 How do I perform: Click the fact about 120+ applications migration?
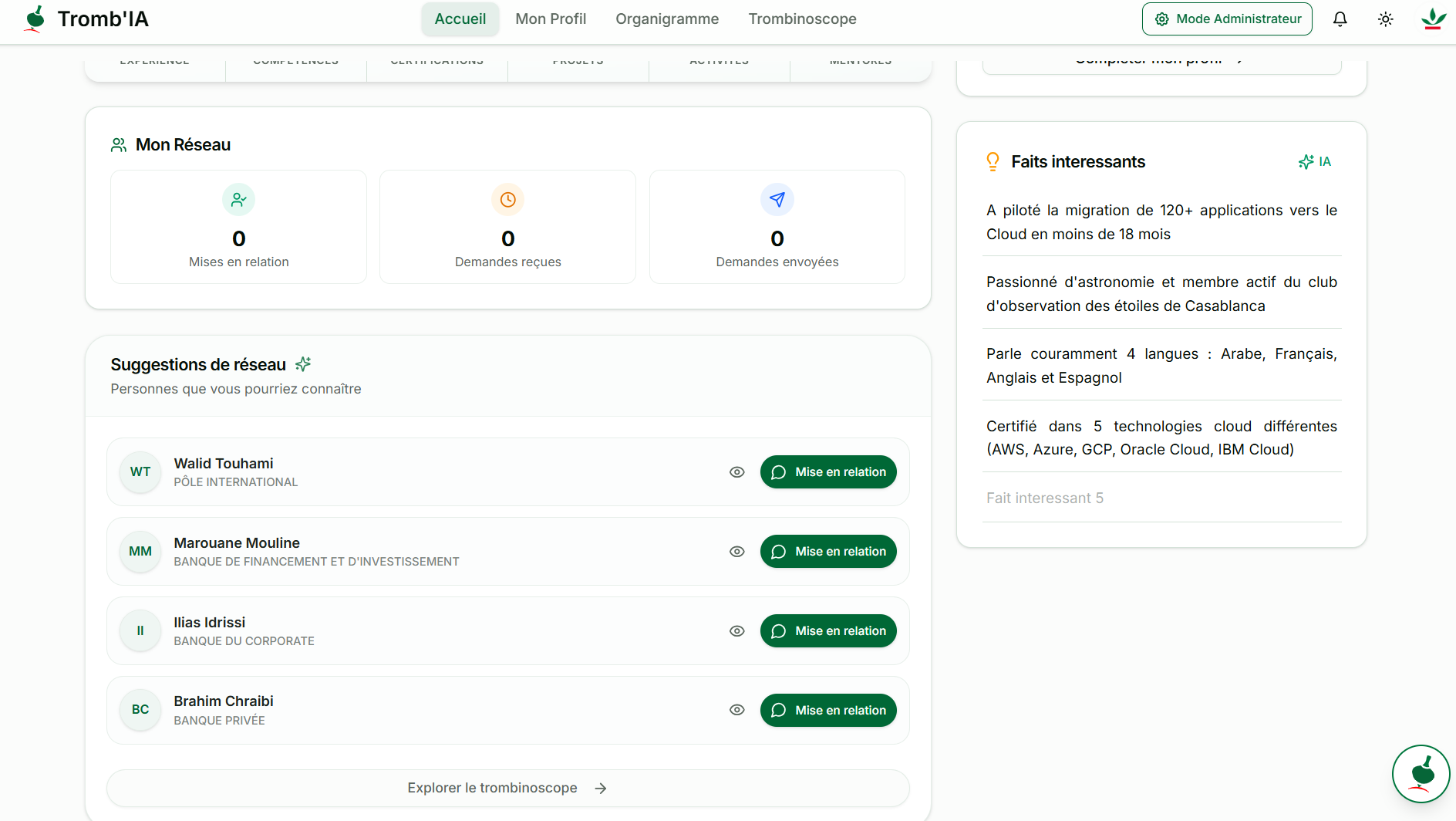(x=1161, y=222)
